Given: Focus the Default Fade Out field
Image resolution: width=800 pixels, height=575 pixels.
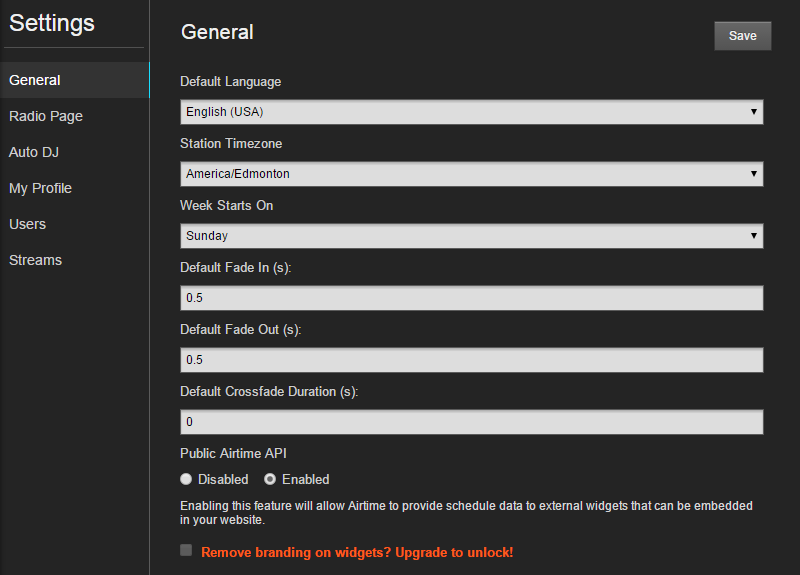Looking at the screenshot, I should point(471,360).
